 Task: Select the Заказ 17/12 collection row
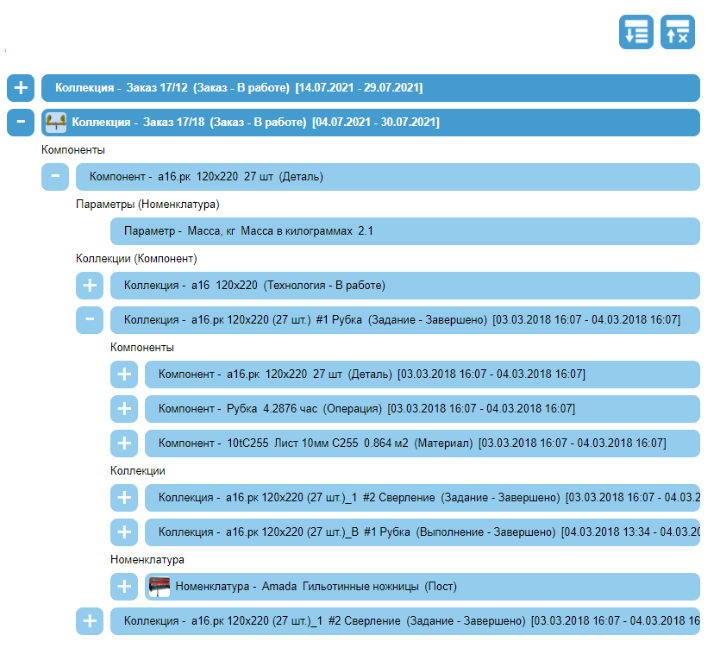pyautogui.click(x=370, y=88)
